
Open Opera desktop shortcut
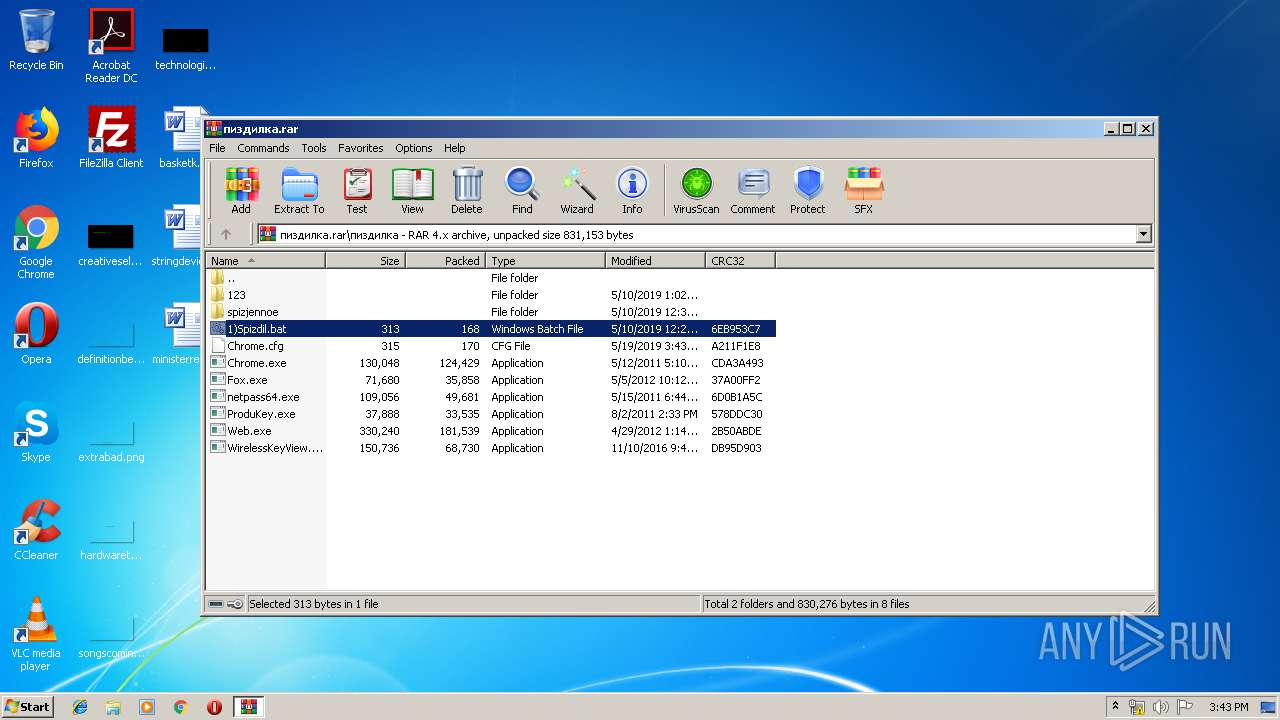point(36,334)
